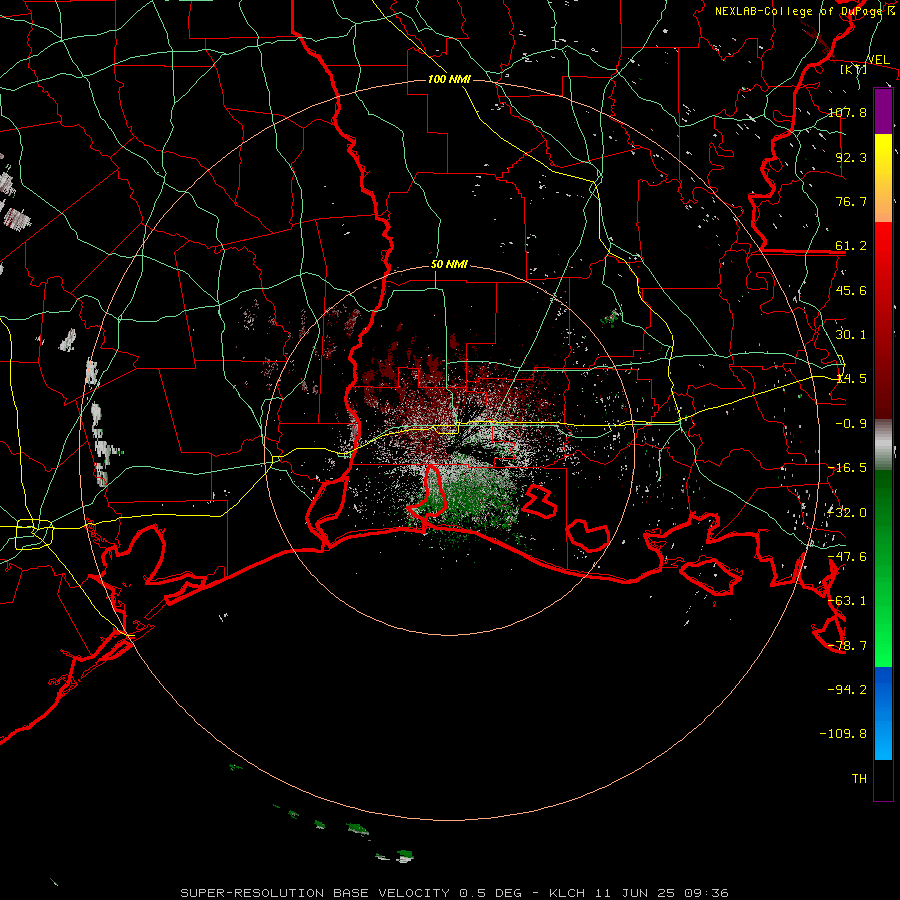Click the NEXLAB-College of DuPage label
Image resolution: width=900 pixels, height=900 pixels.
point(801,11)
